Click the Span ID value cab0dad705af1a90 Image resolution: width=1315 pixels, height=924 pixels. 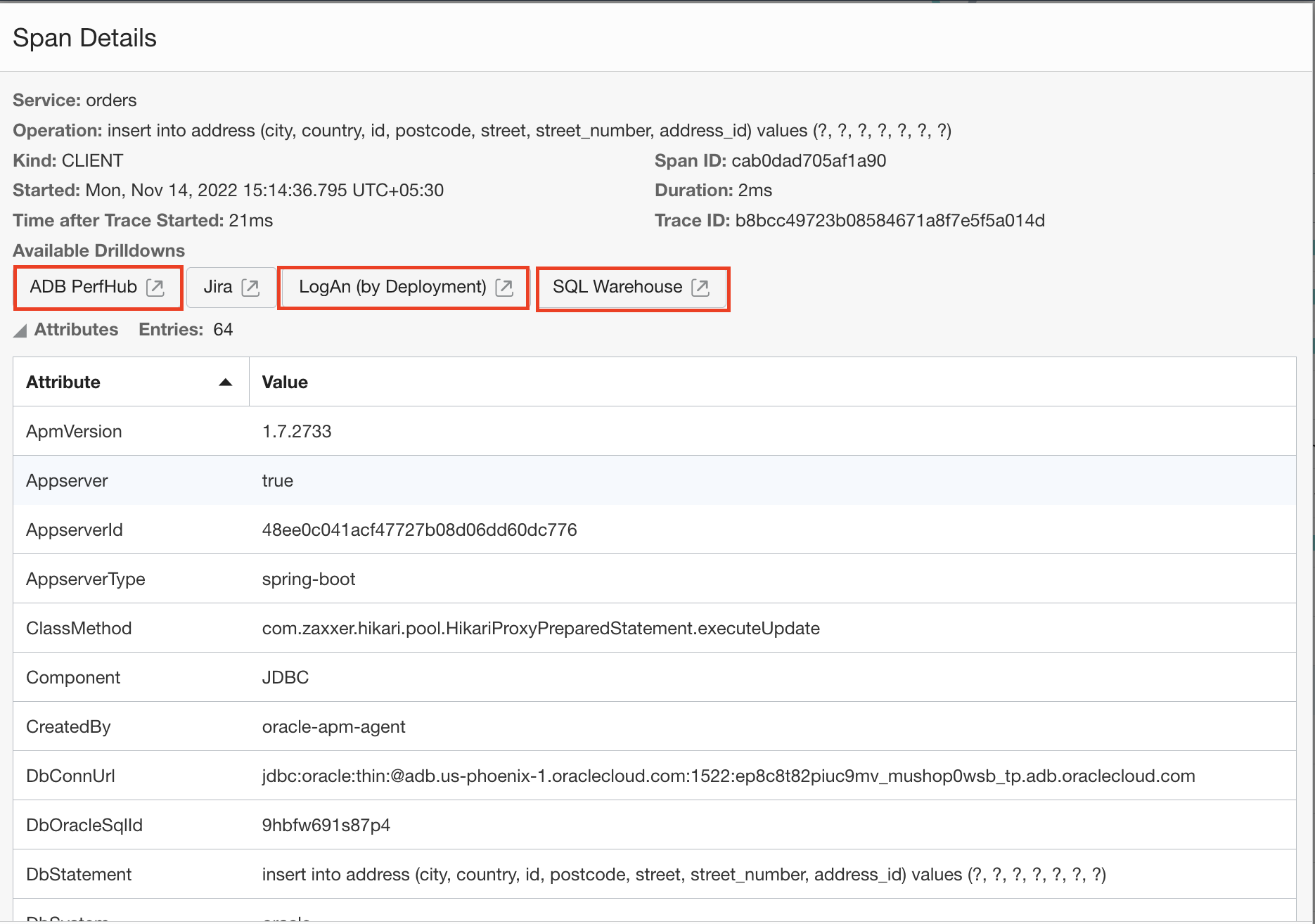coord(809,161)
